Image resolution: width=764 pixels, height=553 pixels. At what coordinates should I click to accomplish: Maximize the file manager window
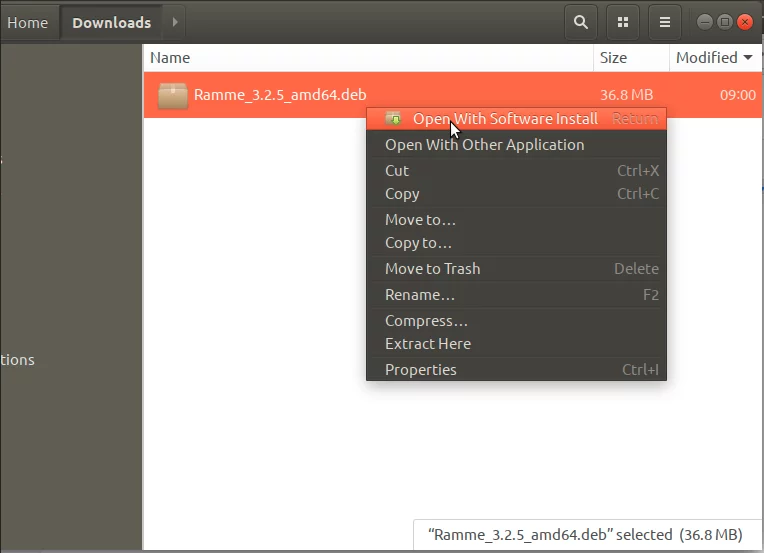pos(725,22)
